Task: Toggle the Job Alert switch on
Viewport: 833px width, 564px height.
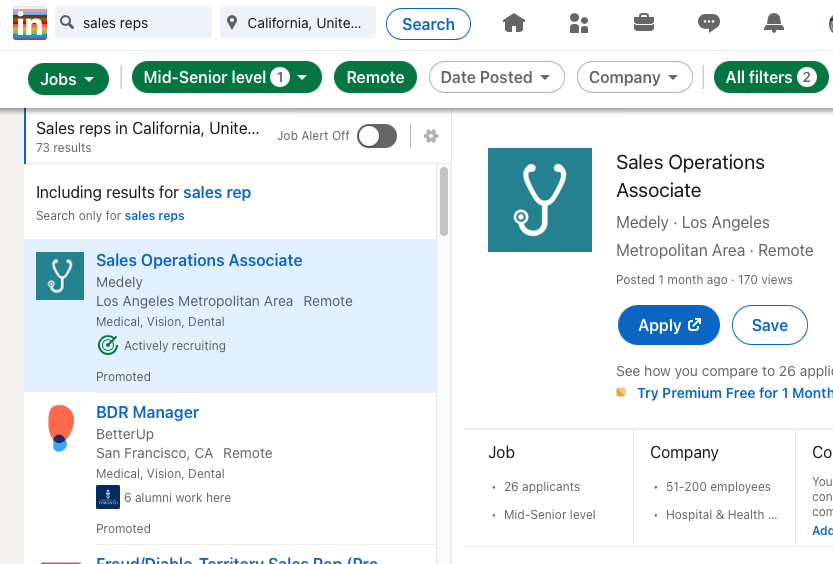Action: 377,136
